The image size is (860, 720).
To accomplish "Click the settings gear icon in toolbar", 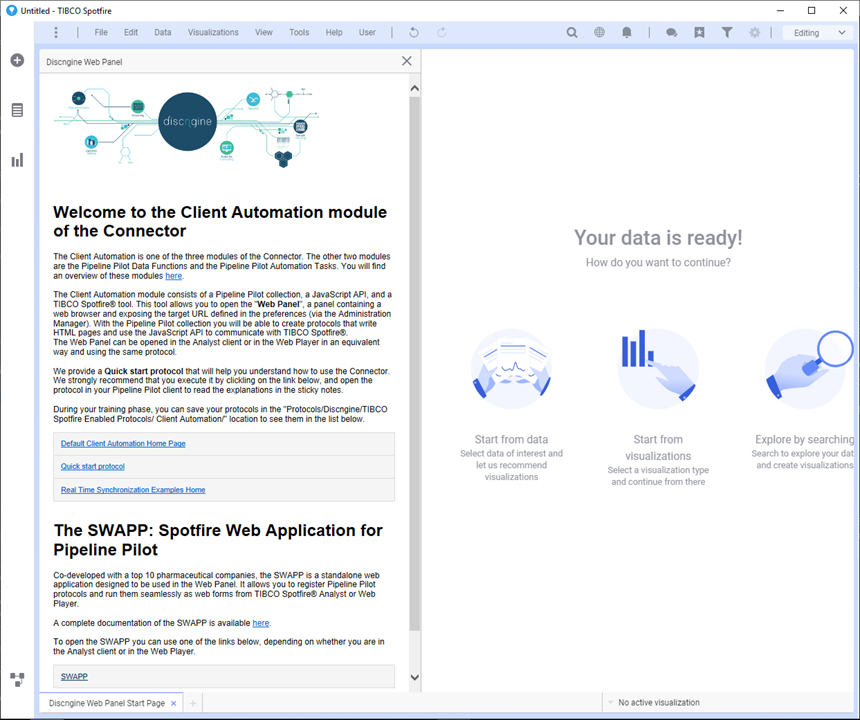I will [x=755, y=32].
